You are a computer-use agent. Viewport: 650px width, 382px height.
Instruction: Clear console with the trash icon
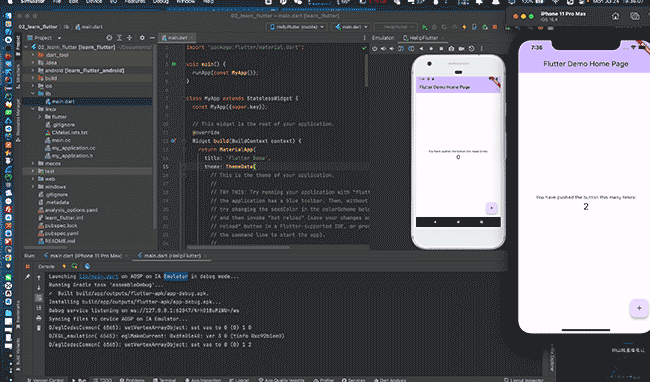pyautogui.click(x=39, y=328)
